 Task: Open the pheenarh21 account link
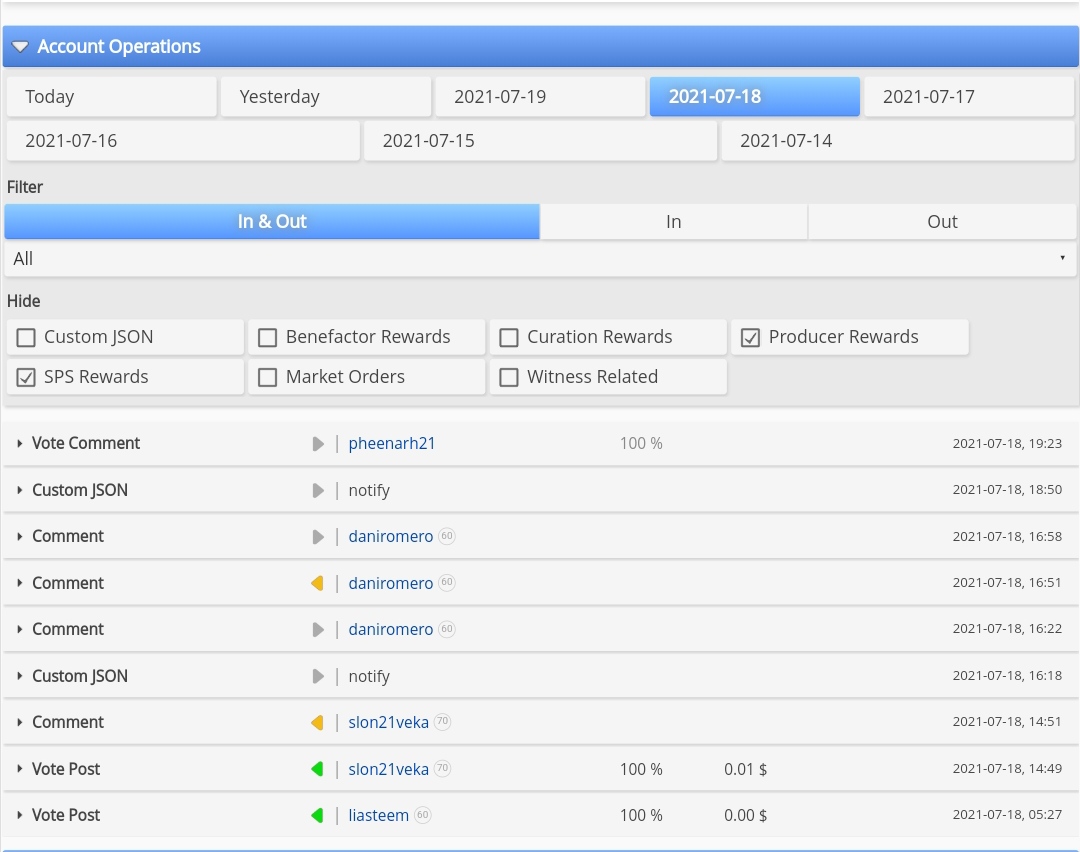pyautogui.click(x=392, y=444)
